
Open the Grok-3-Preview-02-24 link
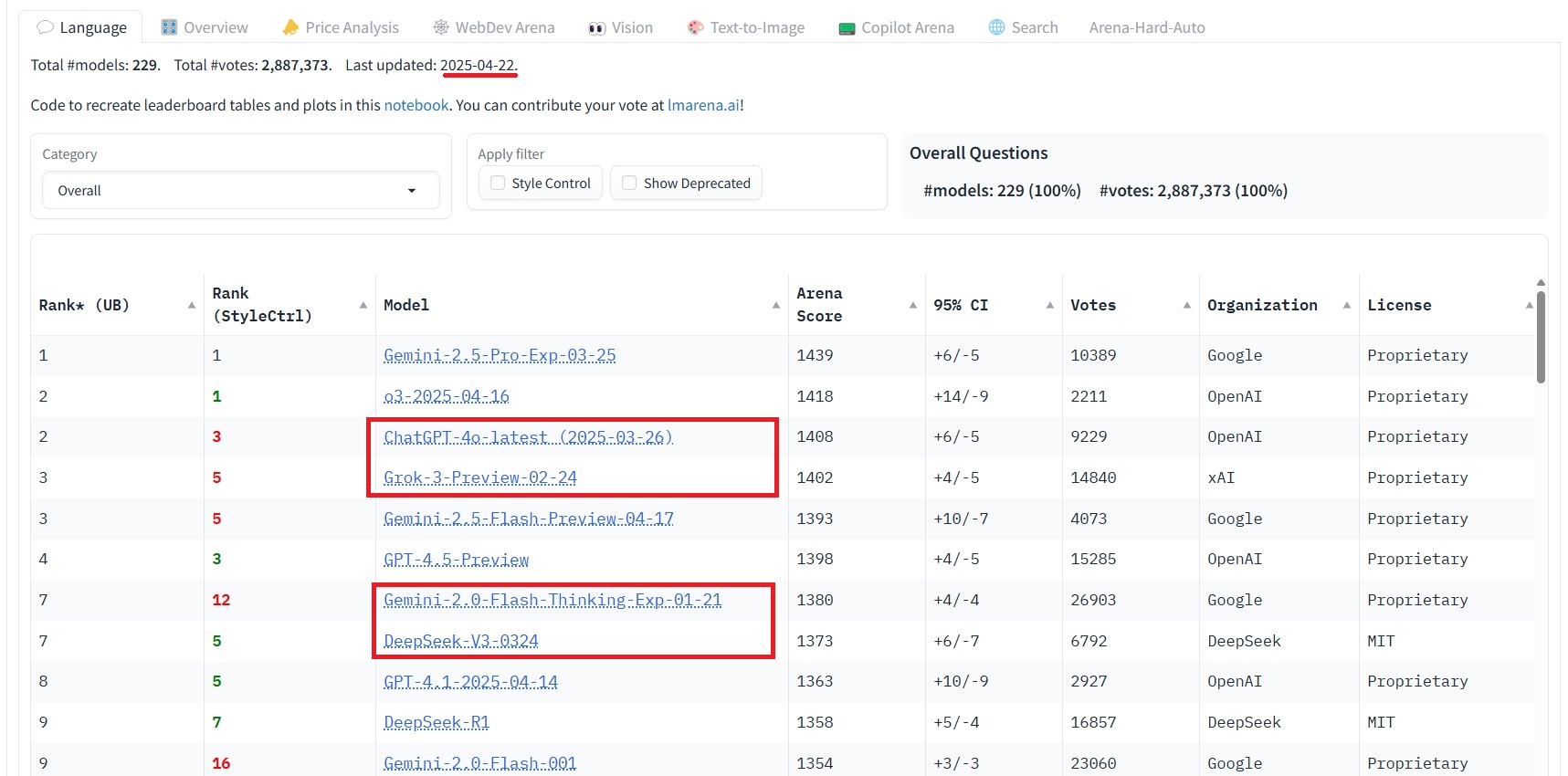[480, 477]
